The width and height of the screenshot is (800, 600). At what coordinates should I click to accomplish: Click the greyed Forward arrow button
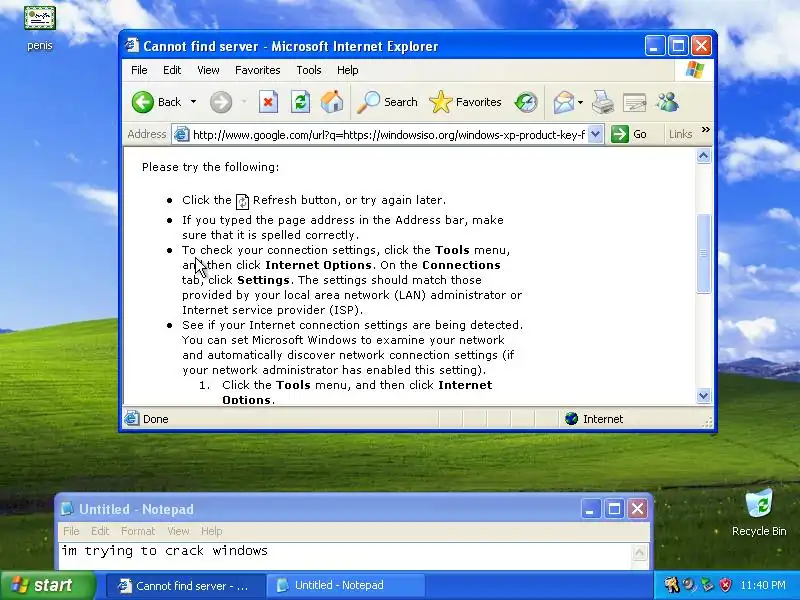pos(221,102)
